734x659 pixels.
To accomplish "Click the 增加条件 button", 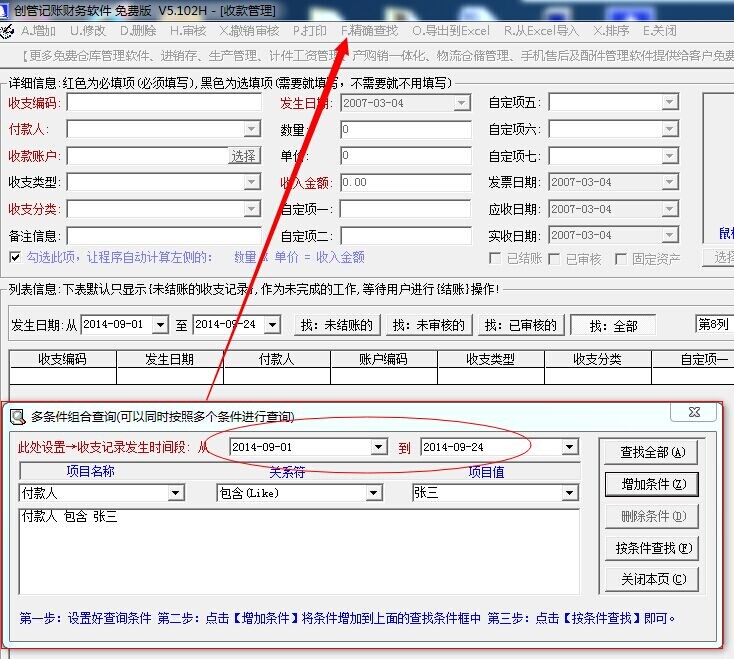I will (651, 484).
